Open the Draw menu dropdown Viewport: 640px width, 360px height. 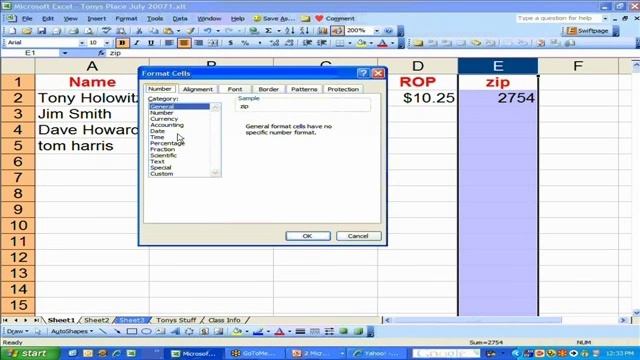pos(18,331)
